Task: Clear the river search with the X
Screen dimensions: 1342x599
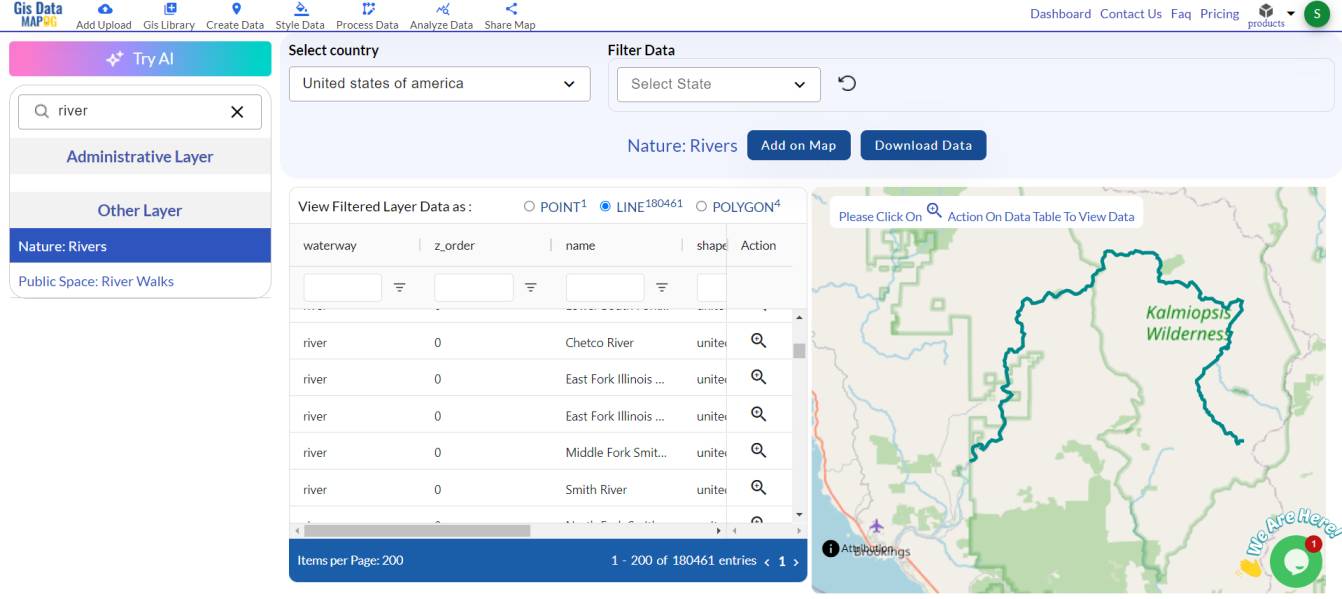Action: pyautogui.click(x=237, y=111)
